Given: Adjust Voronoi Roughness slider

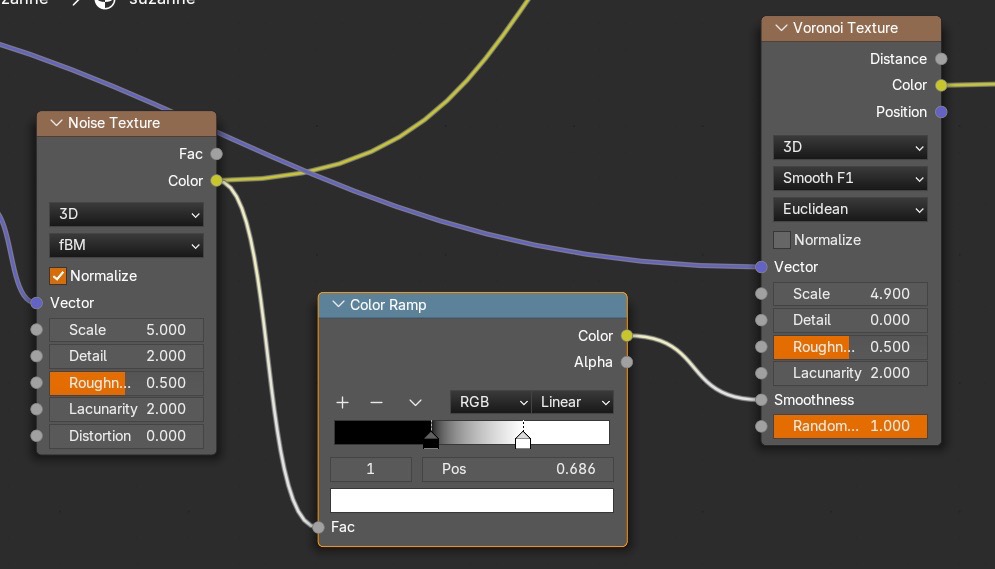Looking at the screenshot, I should (850, 347).
